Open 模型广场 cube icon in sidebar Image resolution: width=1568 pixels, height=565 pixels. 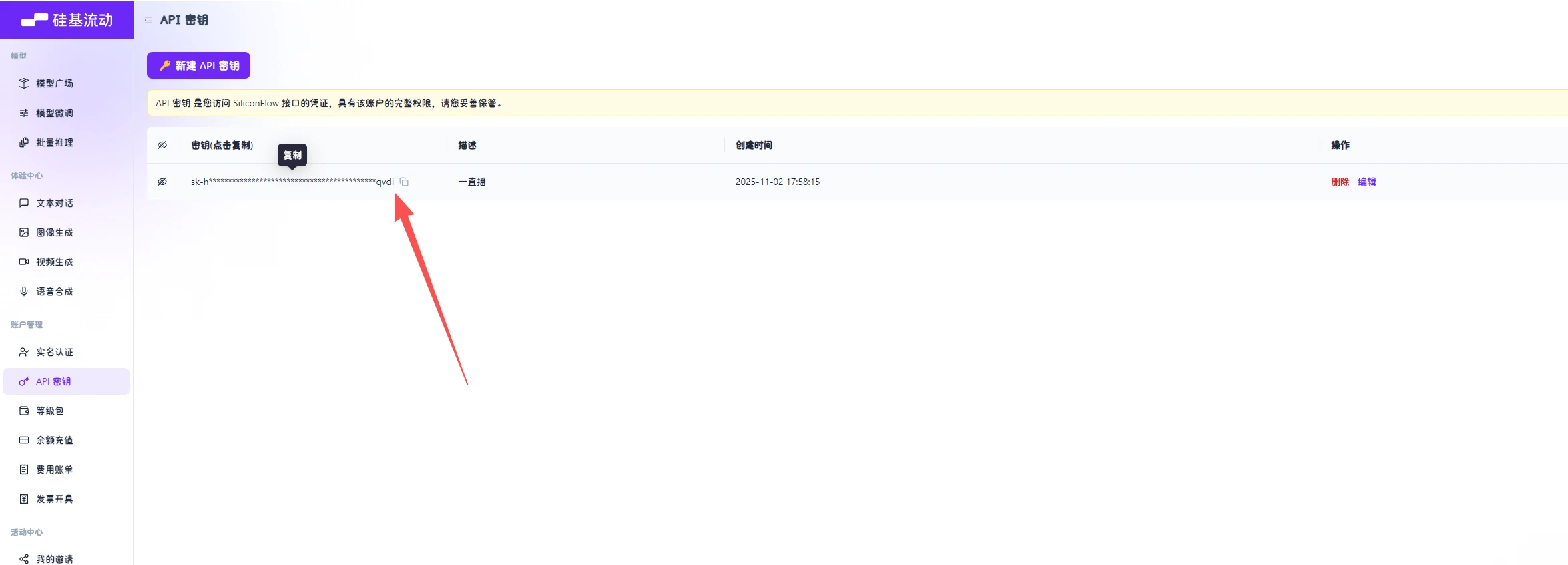pyautogui.click(x=24, y=83)
